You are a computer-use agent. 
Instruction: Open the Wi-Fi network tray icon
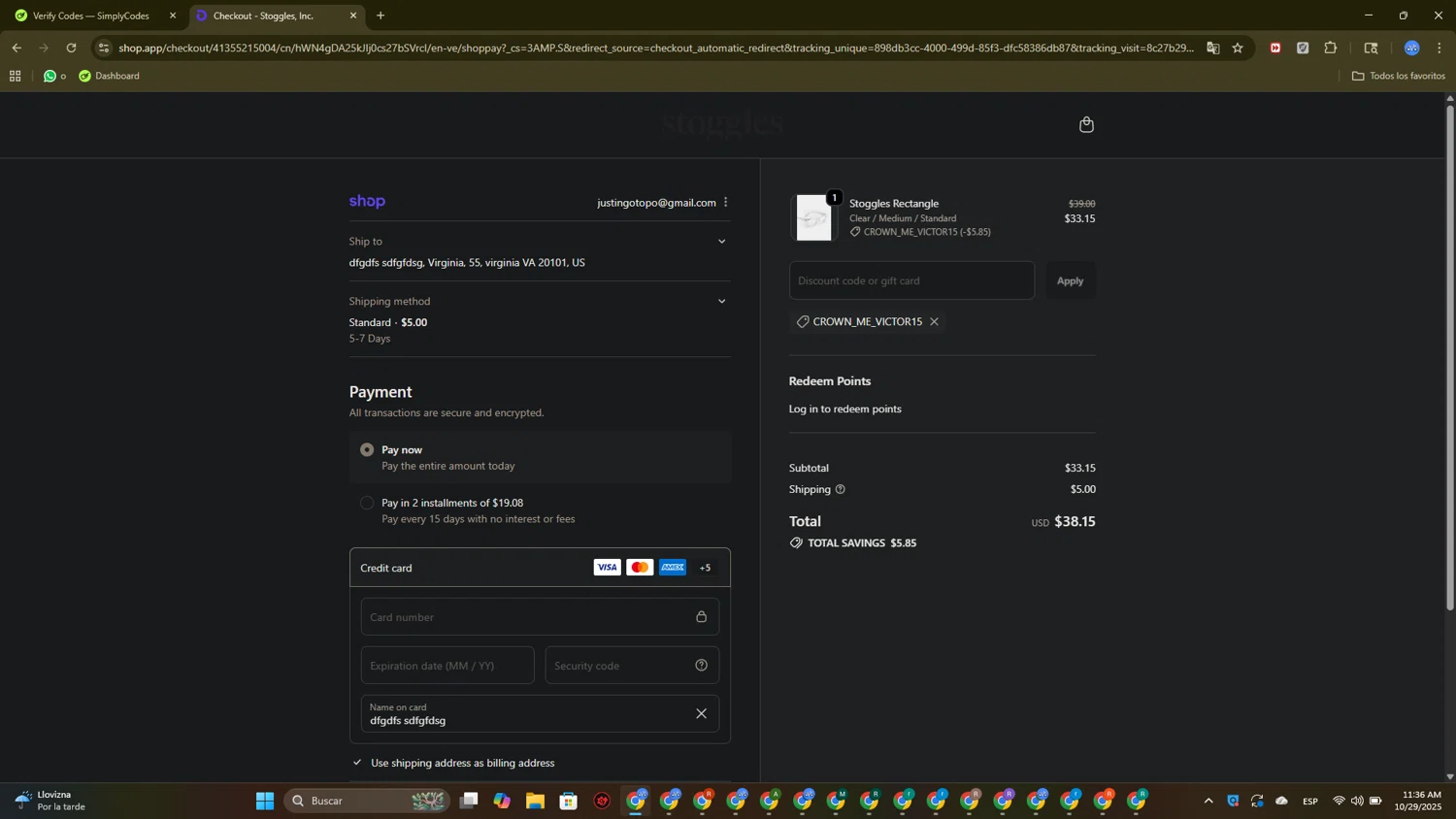1339,801
